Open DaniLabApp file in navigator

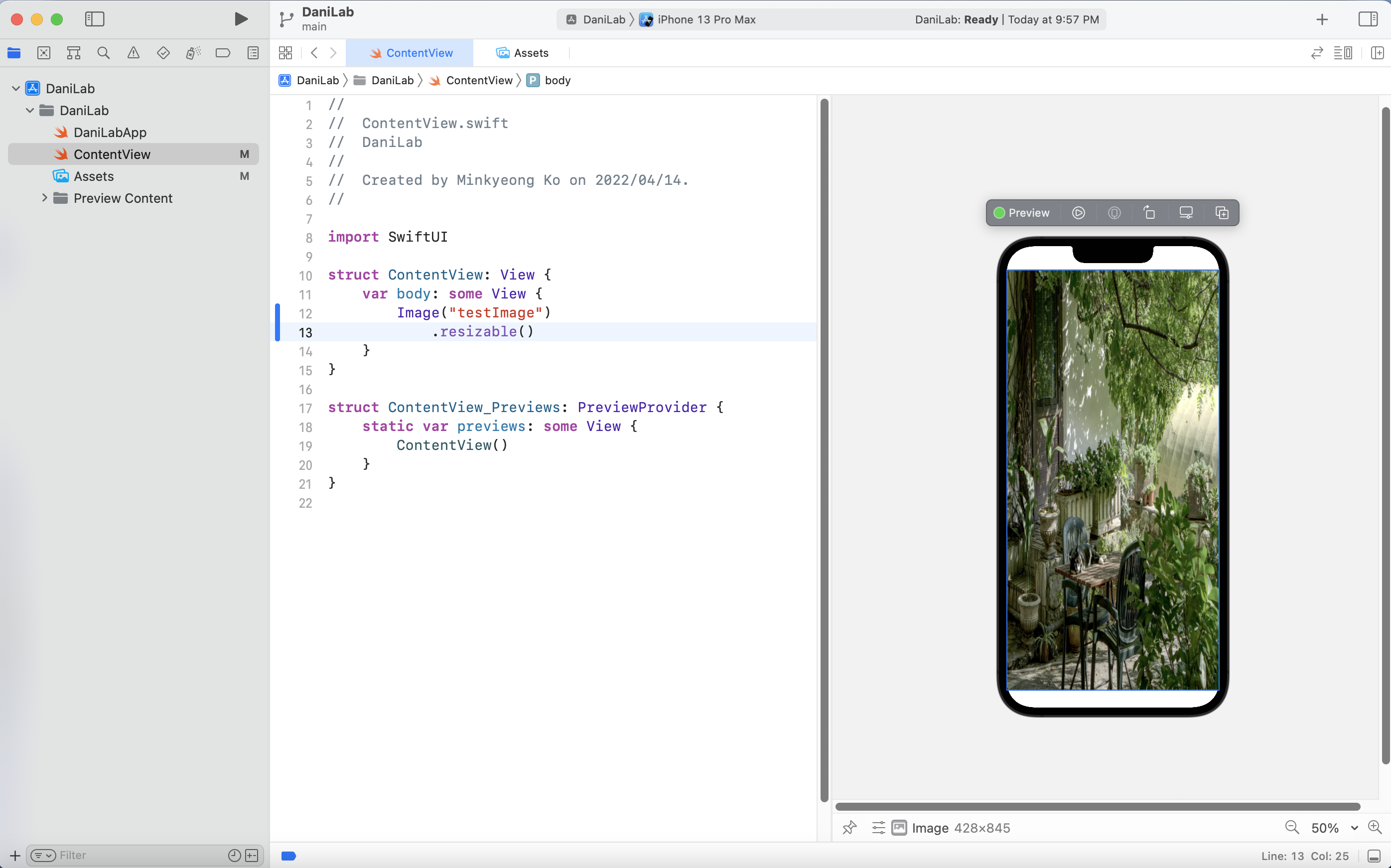pos(110,132)
